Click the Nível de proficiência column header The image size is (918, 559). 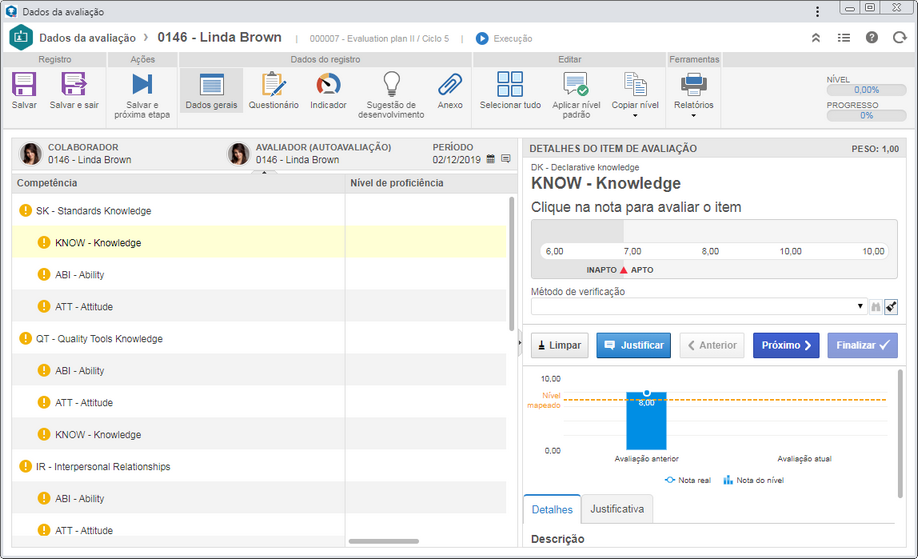pos(431,183)
